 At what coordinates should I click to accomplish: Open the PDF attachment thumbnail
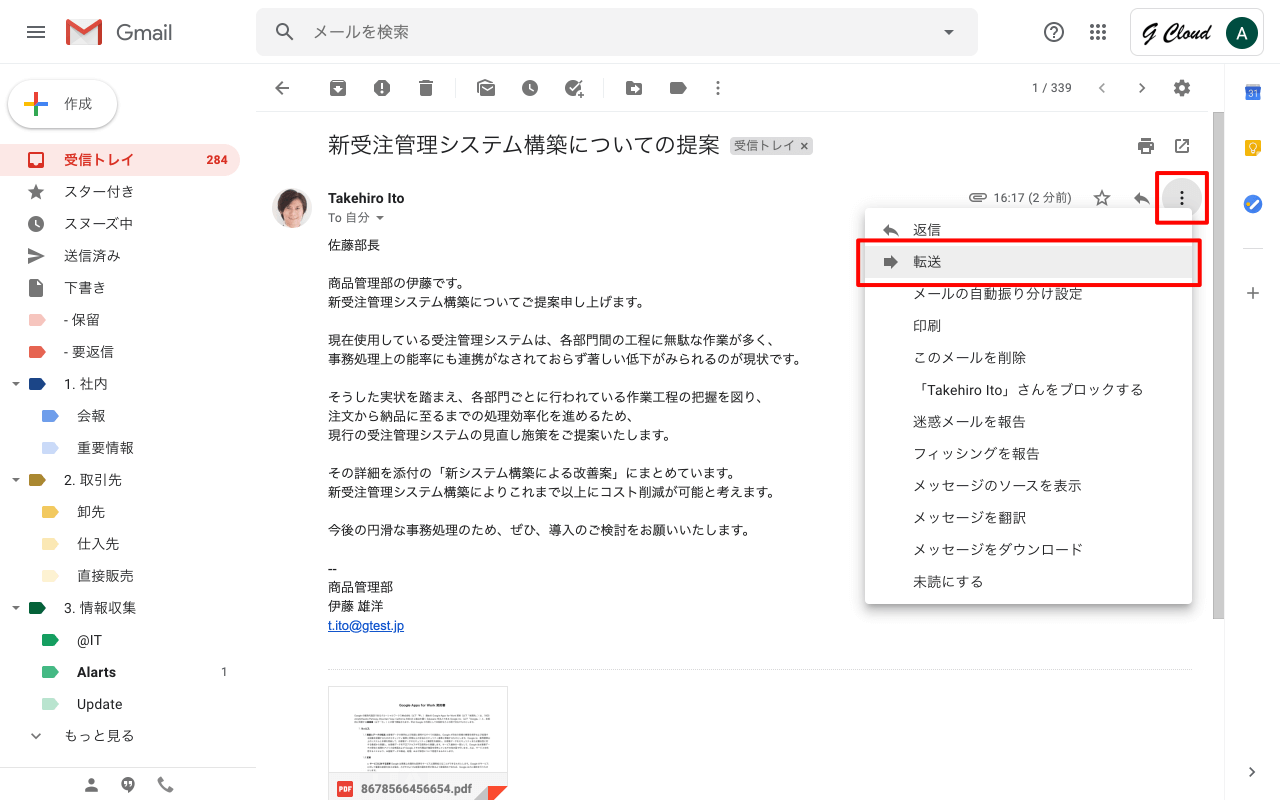[418, 743]
